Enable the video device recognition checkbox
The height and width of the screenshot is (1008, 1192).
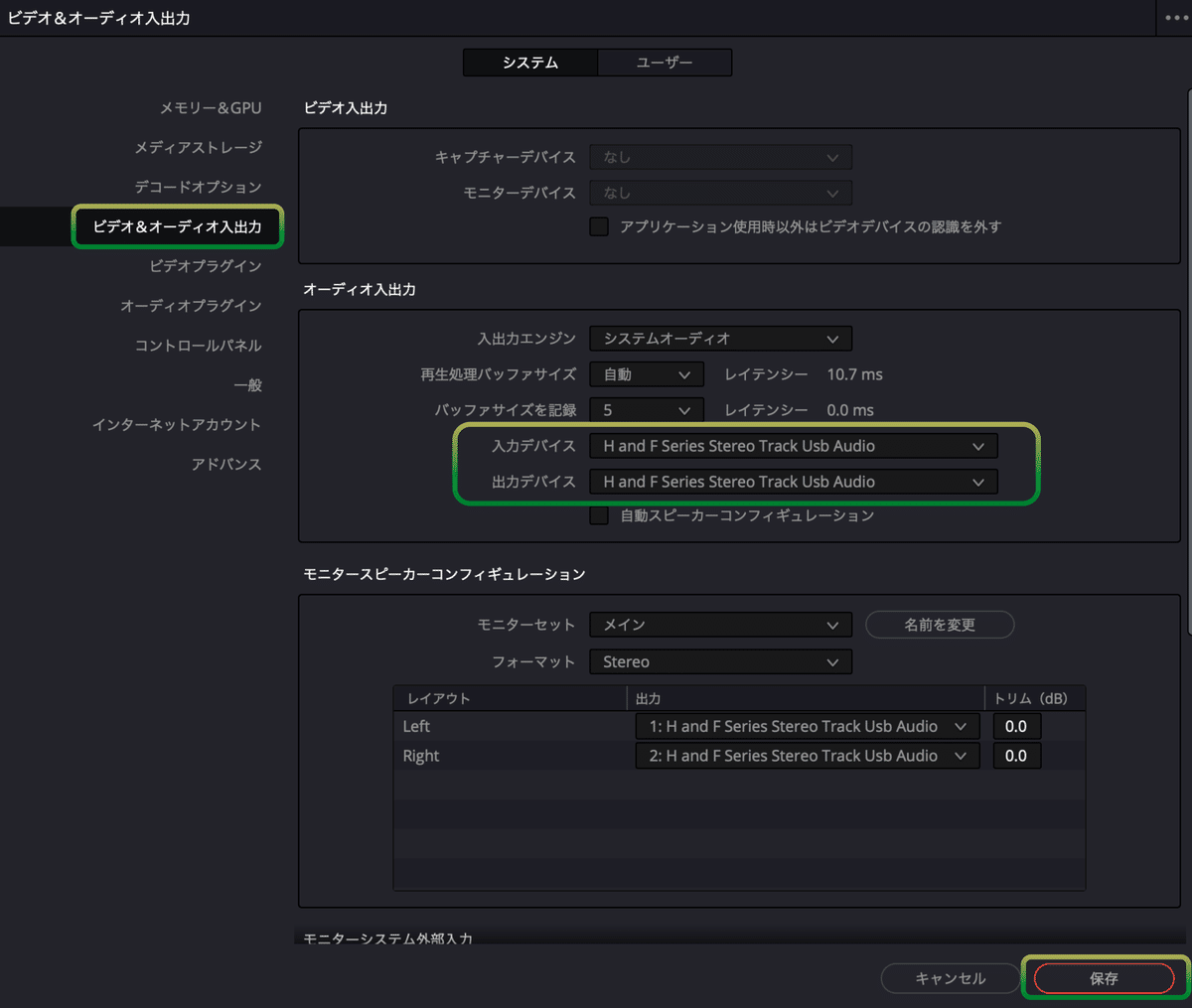point(599,226)
